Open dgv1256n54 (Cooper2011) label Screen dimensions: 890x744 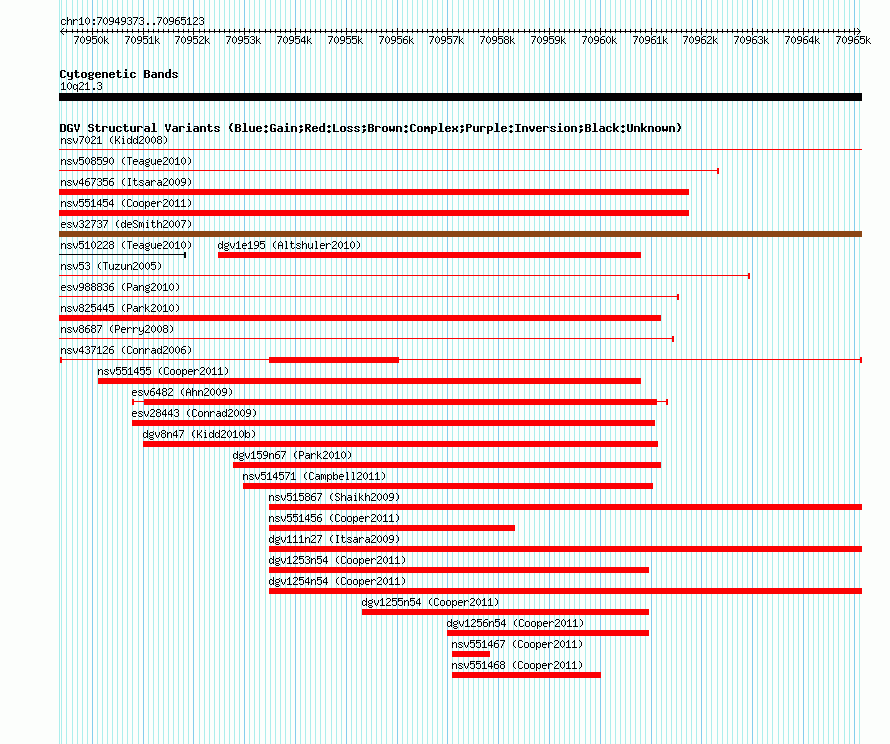(515, 623)
